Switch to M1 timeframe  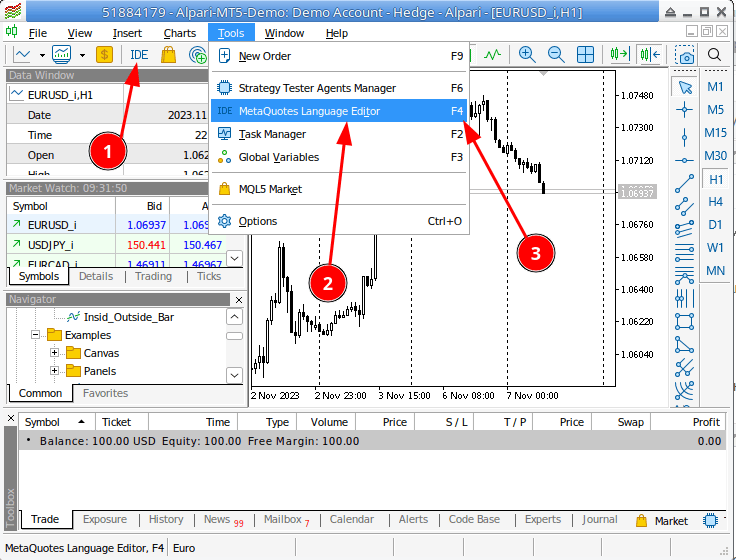(x=715, y=87)
